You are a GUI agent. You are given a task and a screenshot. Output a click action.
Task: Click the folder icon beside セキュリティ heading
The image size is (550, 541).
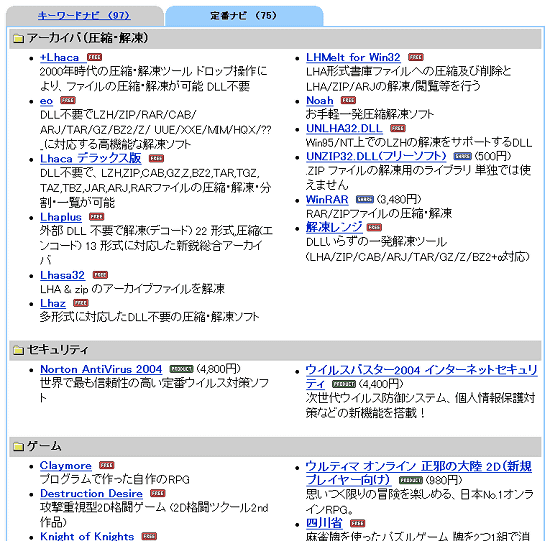pyautogui.click(x=19, y=350)
